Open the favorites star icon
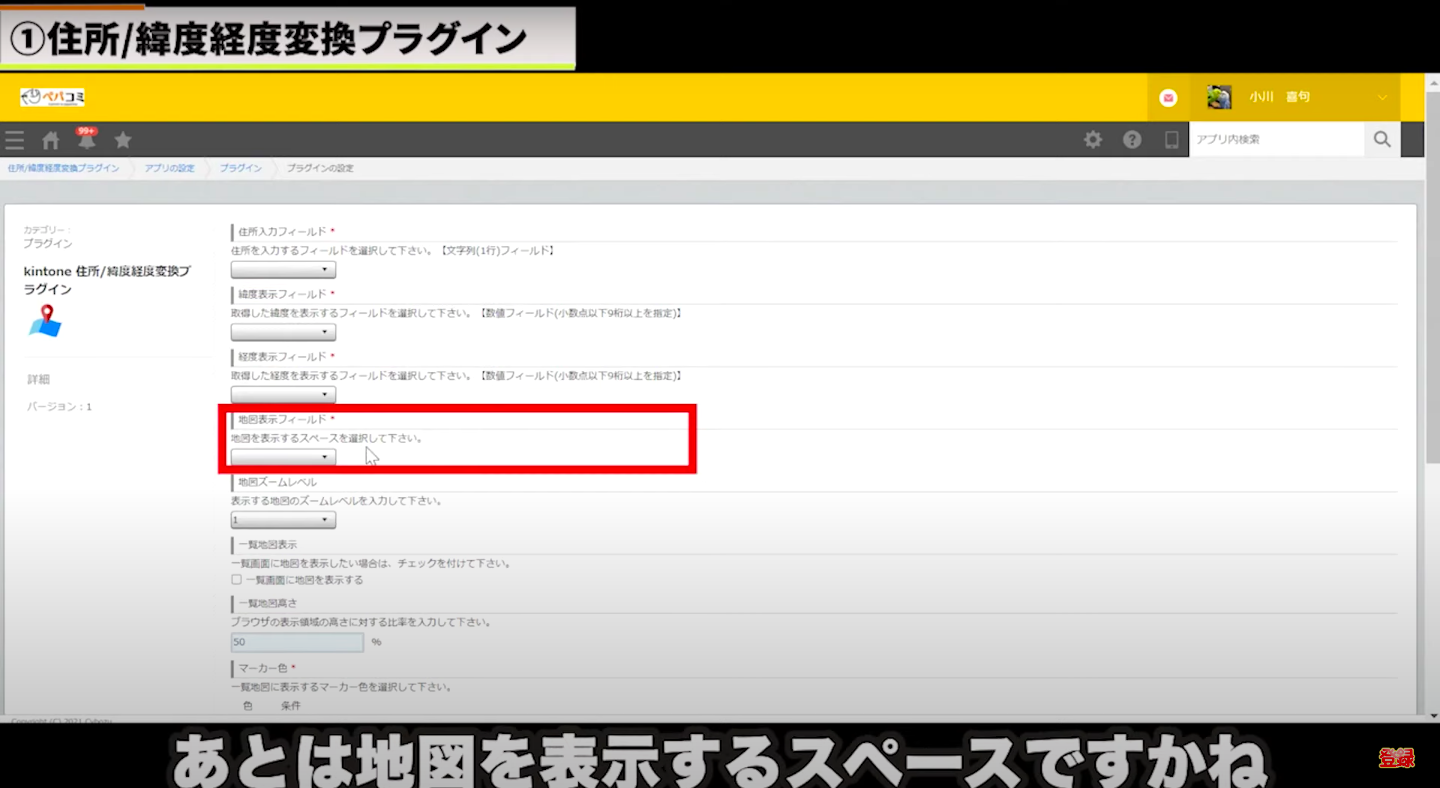 point(123,140)
